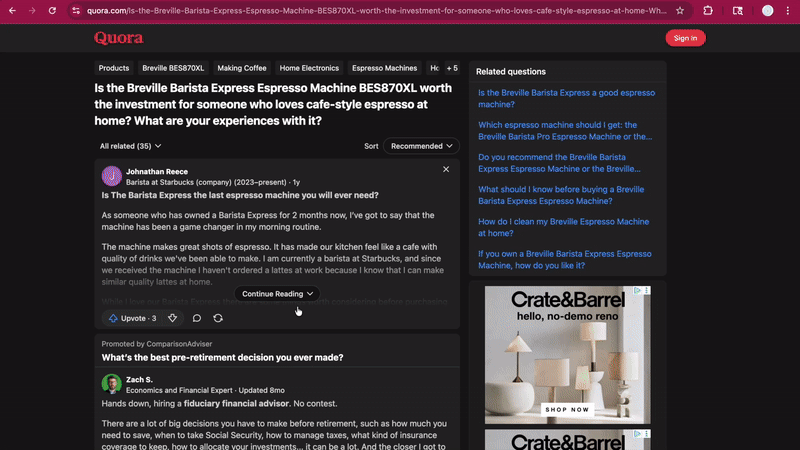
Task: Share the answer using the circular arrows icon
Action: (218, 318)
